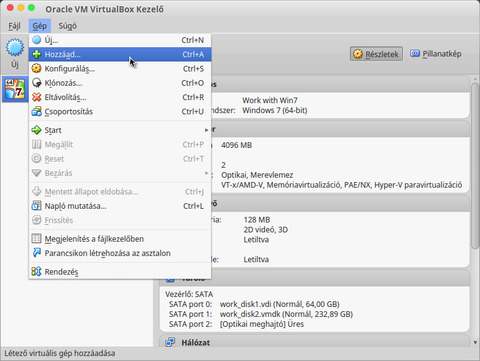Select the Windows 7 VM icon
The image size is (480, 361).
(15, 89)
